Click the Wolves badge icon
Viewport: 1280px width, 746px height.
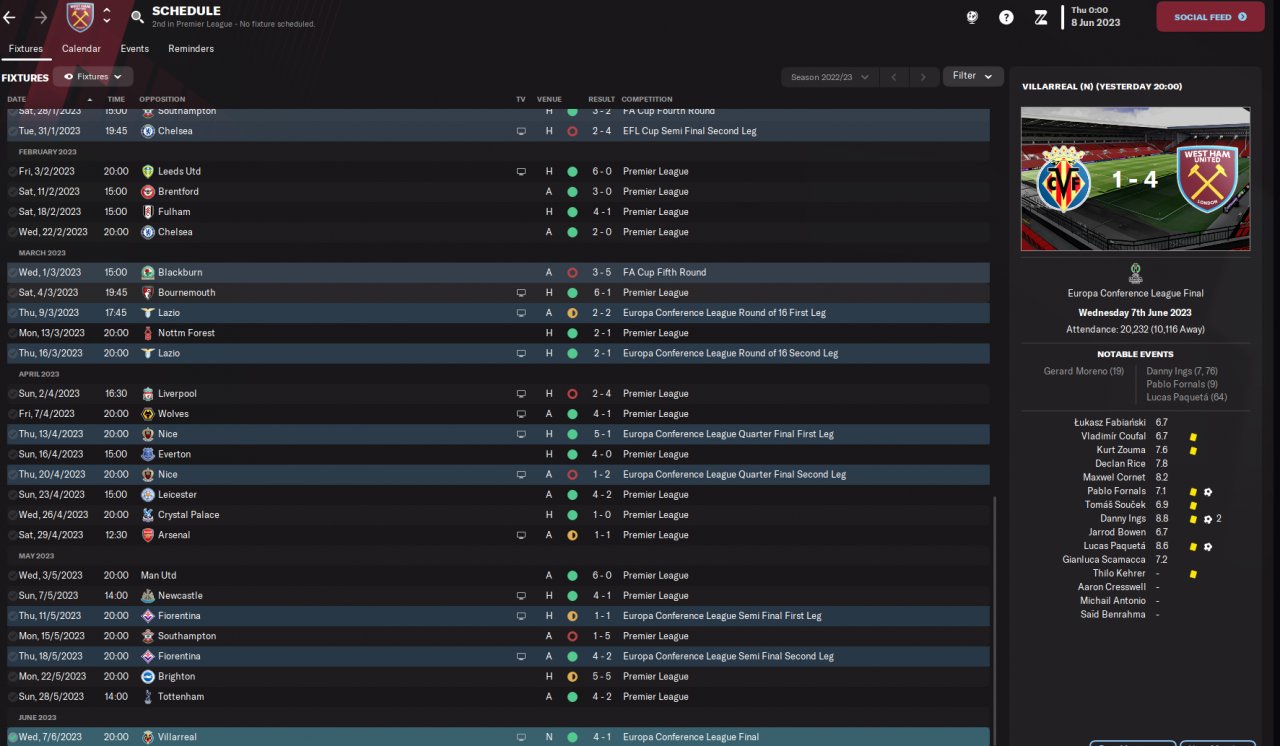148,413
